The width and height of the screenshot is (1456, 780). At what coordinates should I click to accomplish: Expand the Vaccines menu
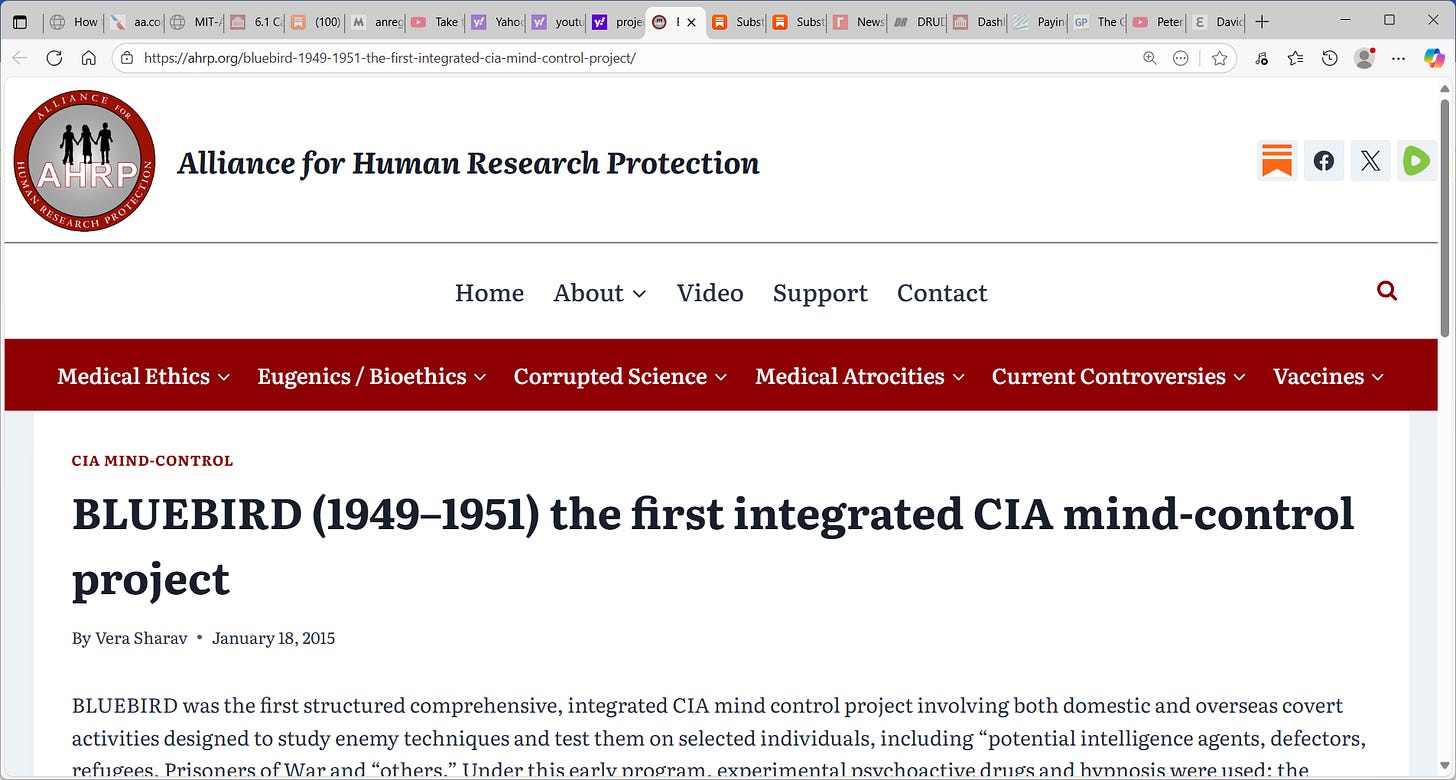click(x=1328, y=376)
